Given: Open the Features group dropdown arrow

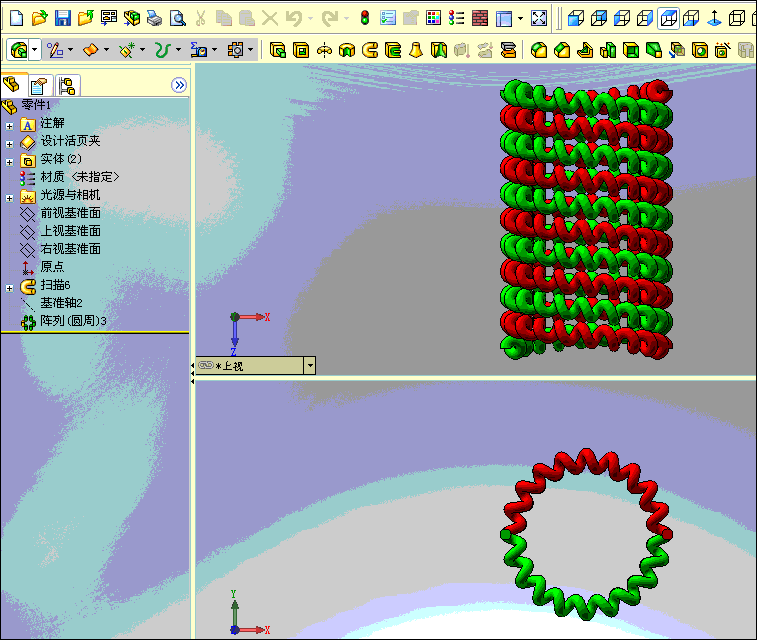Looking at the screenshot, I should coord(35,50).
